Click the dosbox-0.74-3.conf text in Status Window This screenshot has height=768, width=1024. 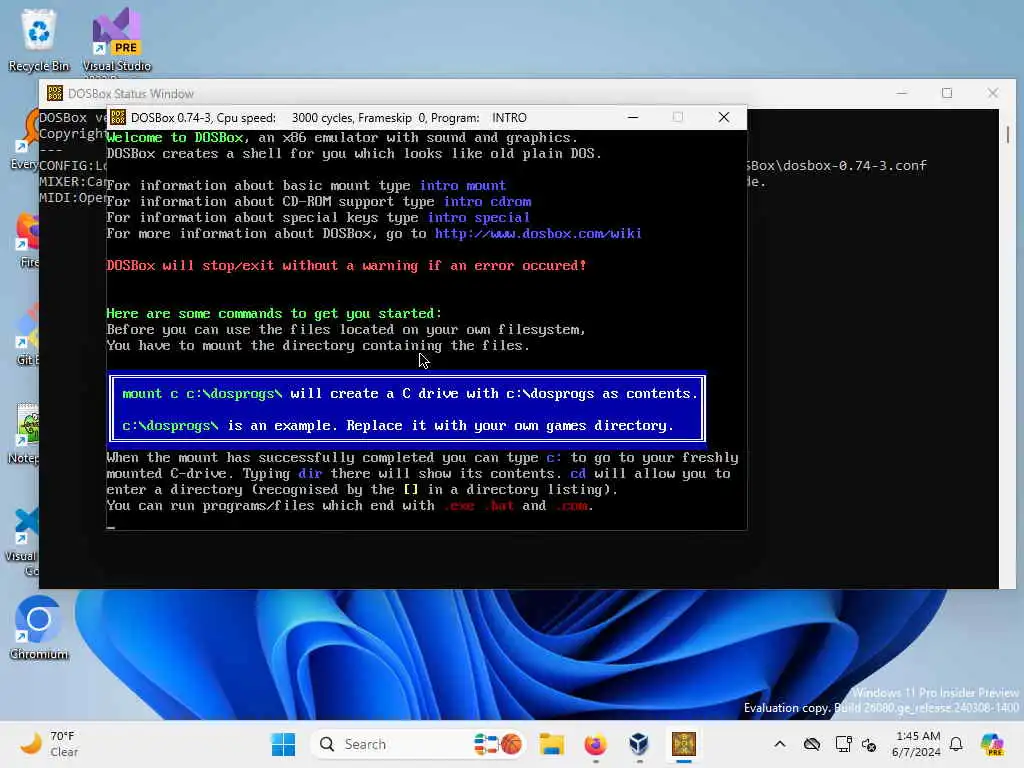(x=854, y=166)
